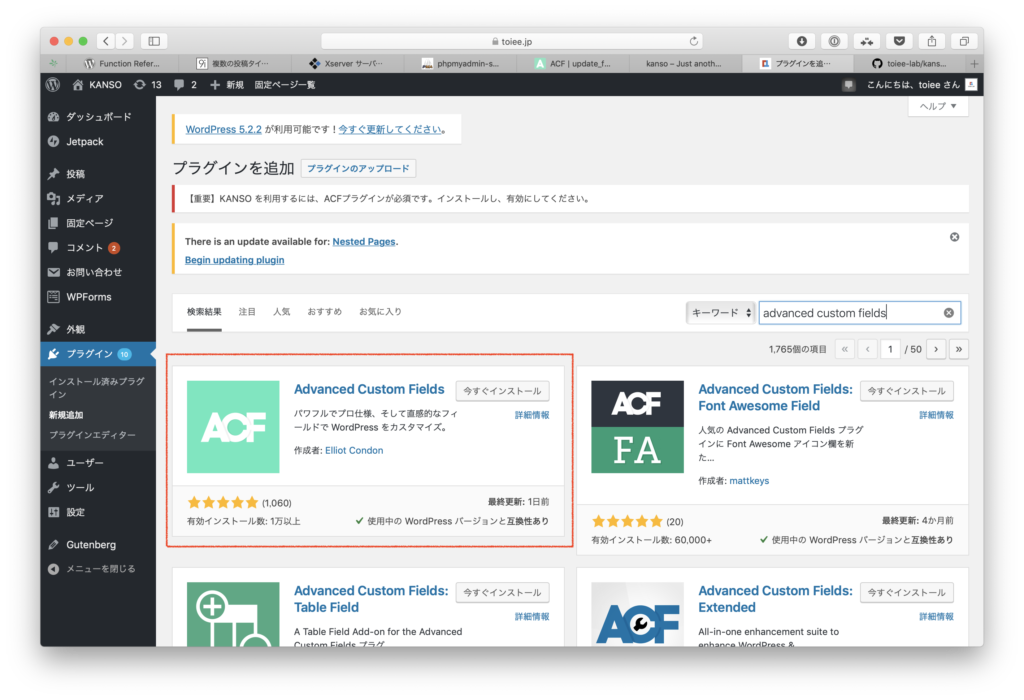The width and height of the screenshot is (1024, 700).
Task: Switch to Xserver browser tab
Action: click(x=347, y=63)
